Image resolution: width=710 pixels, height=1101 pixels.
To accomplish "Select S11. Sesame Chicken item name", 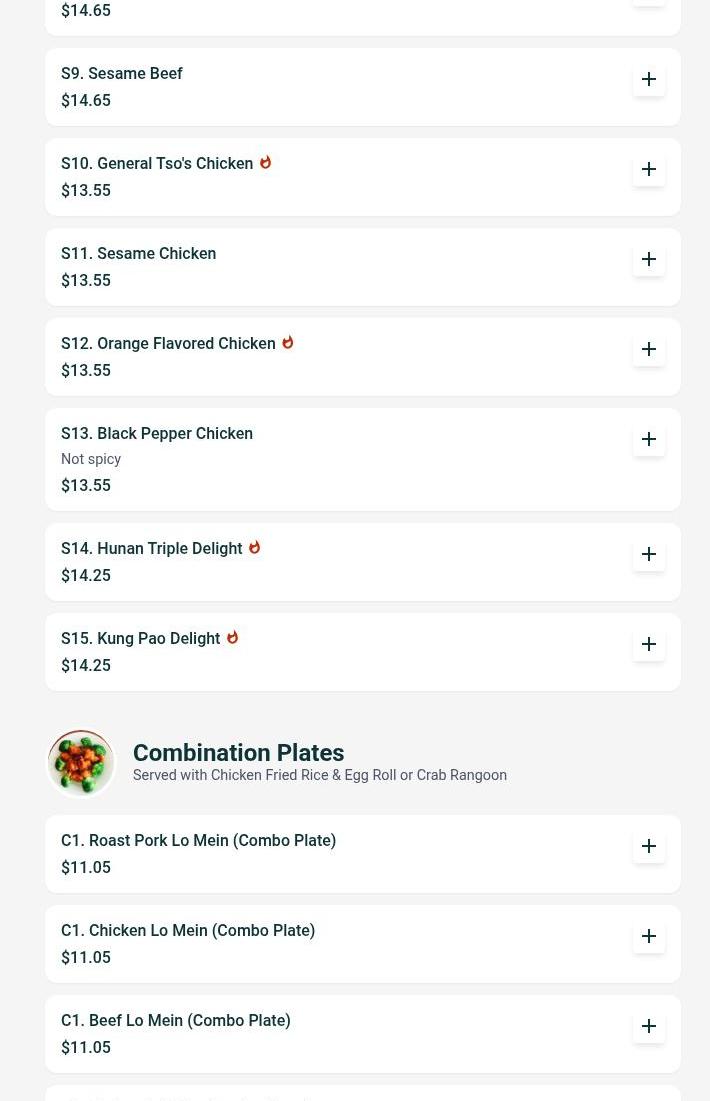I will pyautogui.click(x=138, y=253).
